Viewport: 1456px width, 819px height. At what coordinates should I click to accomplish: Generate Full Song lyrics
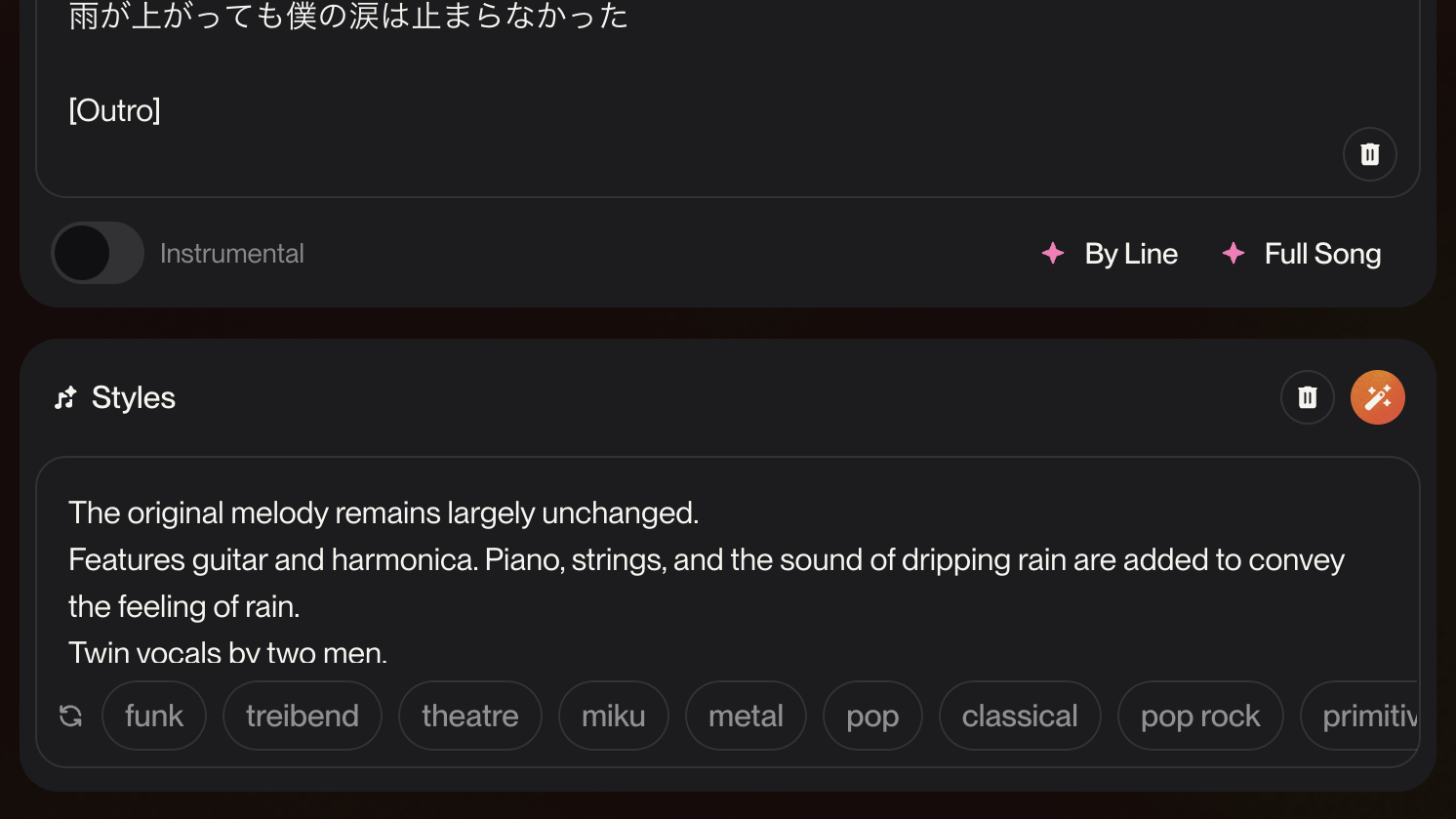tap(1321, 254)
